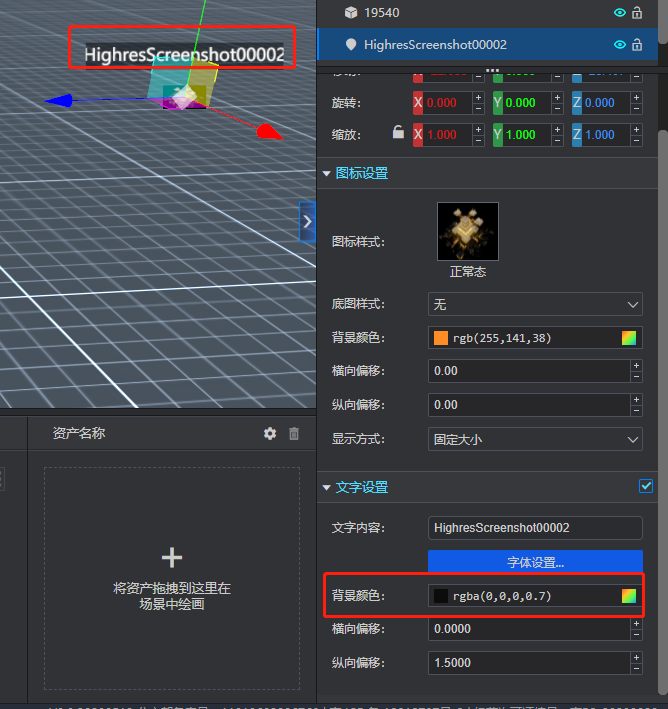Decrease text 纵向偏移 with minus stepper
Viewport: 668px width, 709px height.
[x=636, y=669]
